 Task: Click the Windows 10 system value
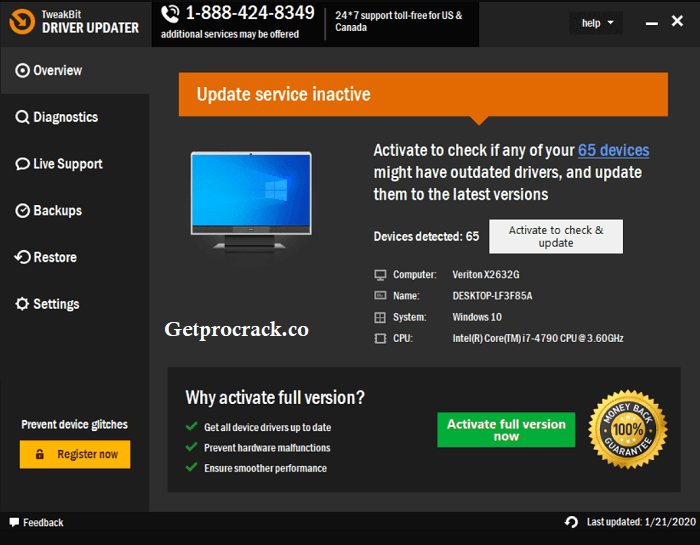477,317
